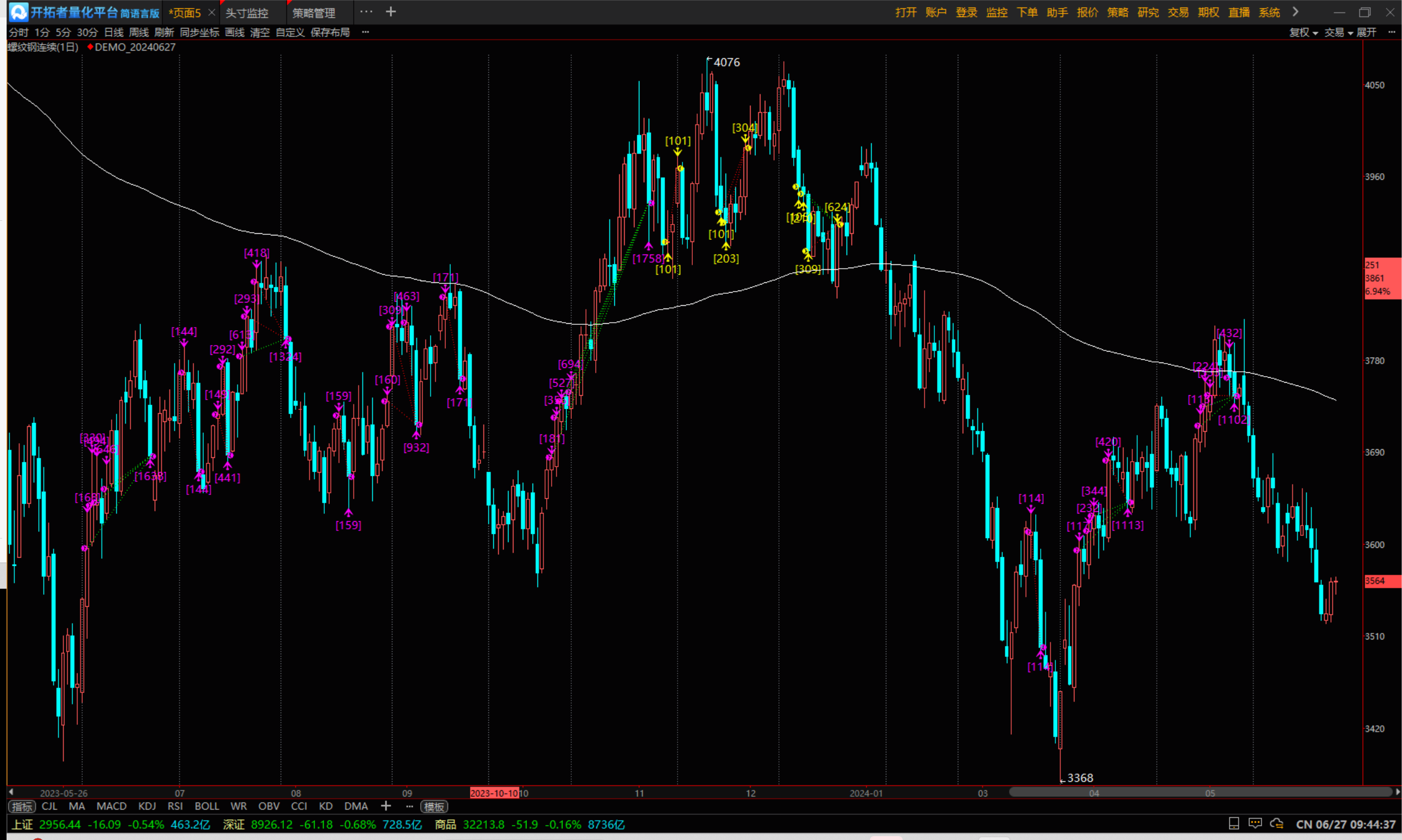Activate the 画线 drawing tool
Image resolution: width=1402 pixels, height=840 pixels.
coord(234,32)
